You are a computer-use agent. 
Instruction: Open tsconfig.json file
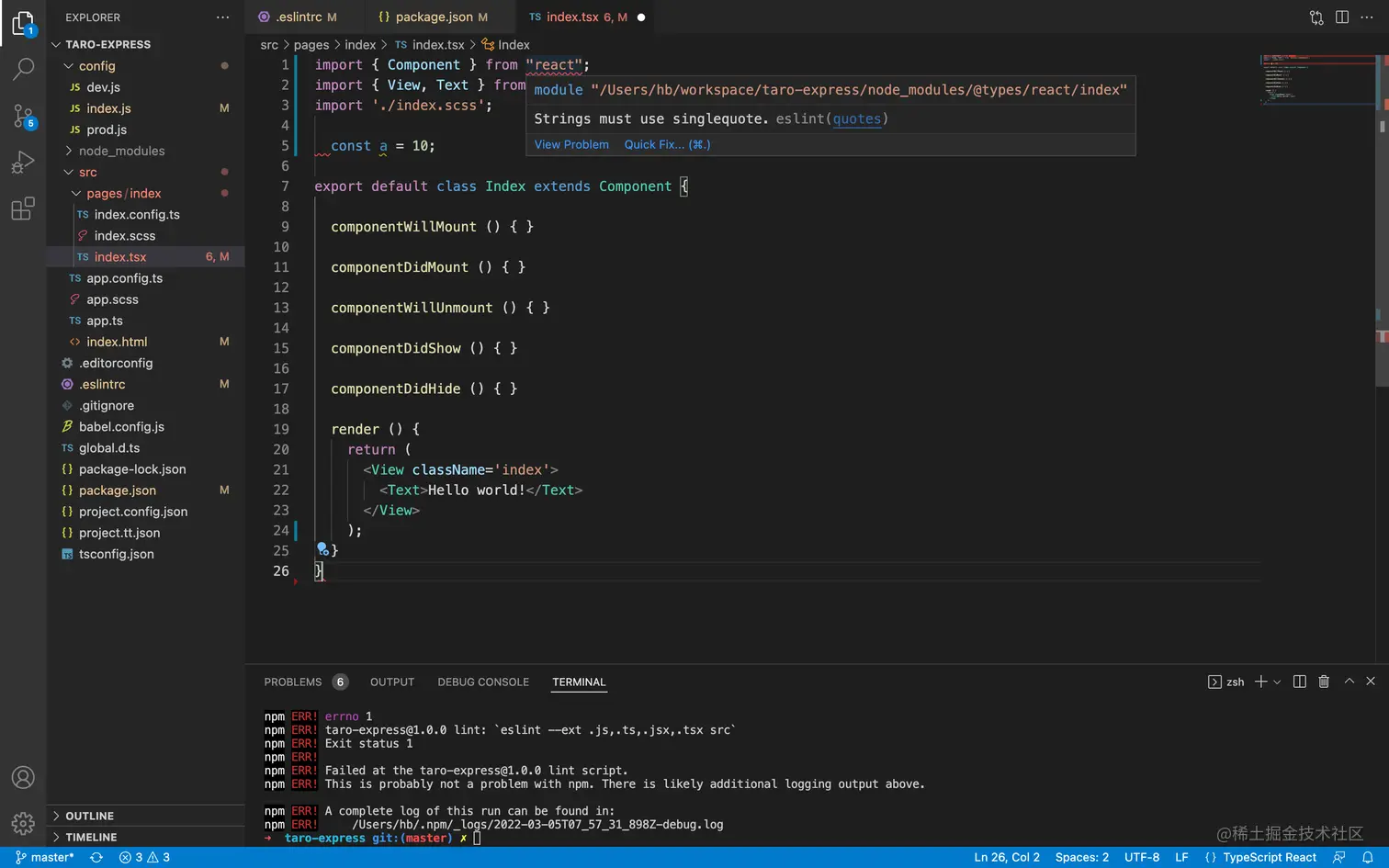click(145, 554)
